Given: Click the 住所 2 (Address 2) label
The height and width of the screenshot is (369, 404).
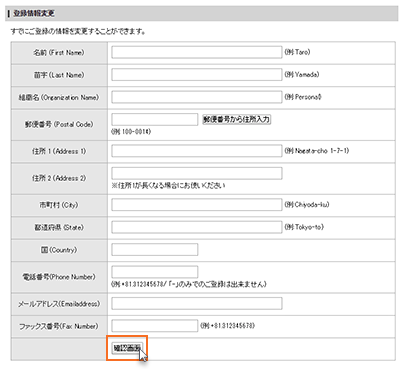Looking at the screenshot, I should click(59, 178).
